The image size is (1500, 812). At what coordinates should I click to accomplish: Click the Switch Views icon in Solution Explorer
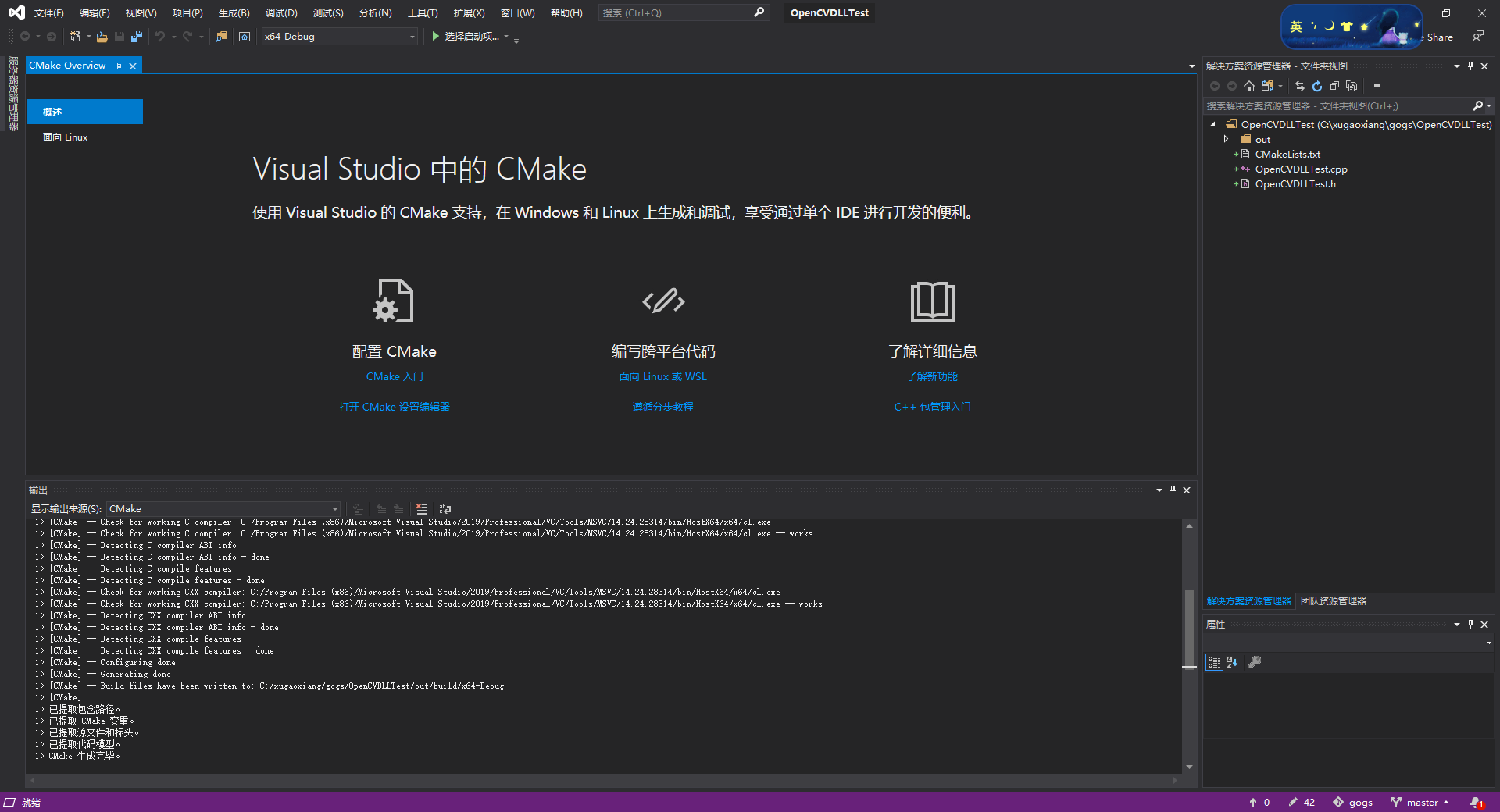click(x=1267, y=86)
